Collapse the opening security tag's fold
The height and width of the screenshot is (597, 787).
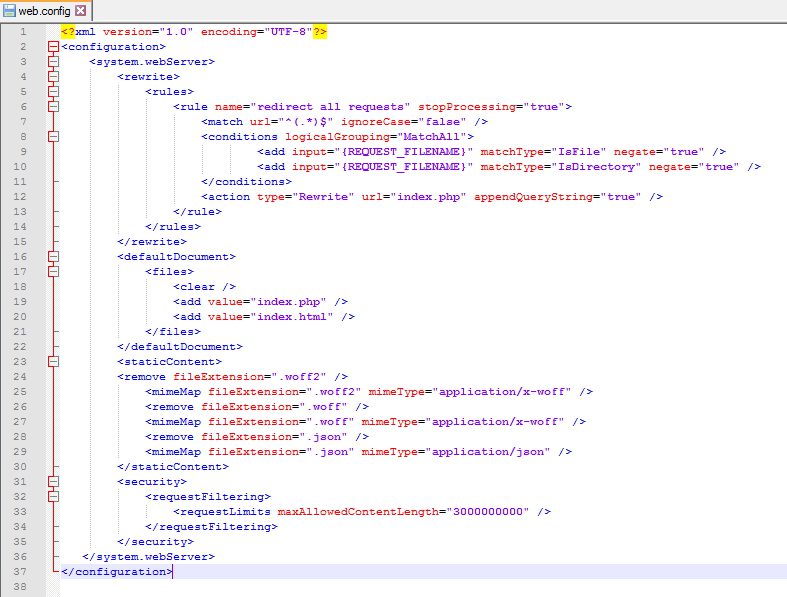point(54,482)
